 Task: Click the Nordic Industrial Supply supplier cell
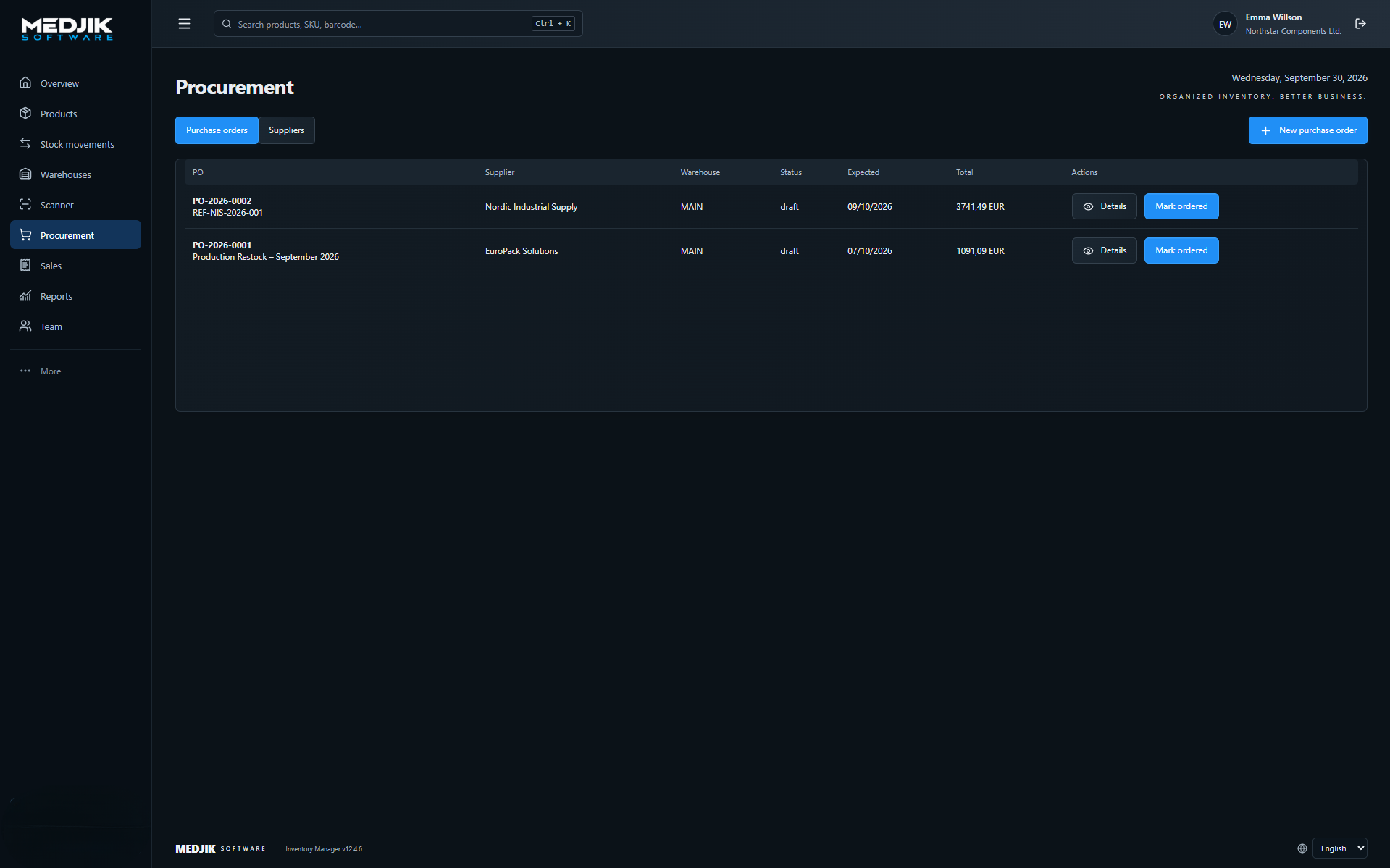[531, 207]
